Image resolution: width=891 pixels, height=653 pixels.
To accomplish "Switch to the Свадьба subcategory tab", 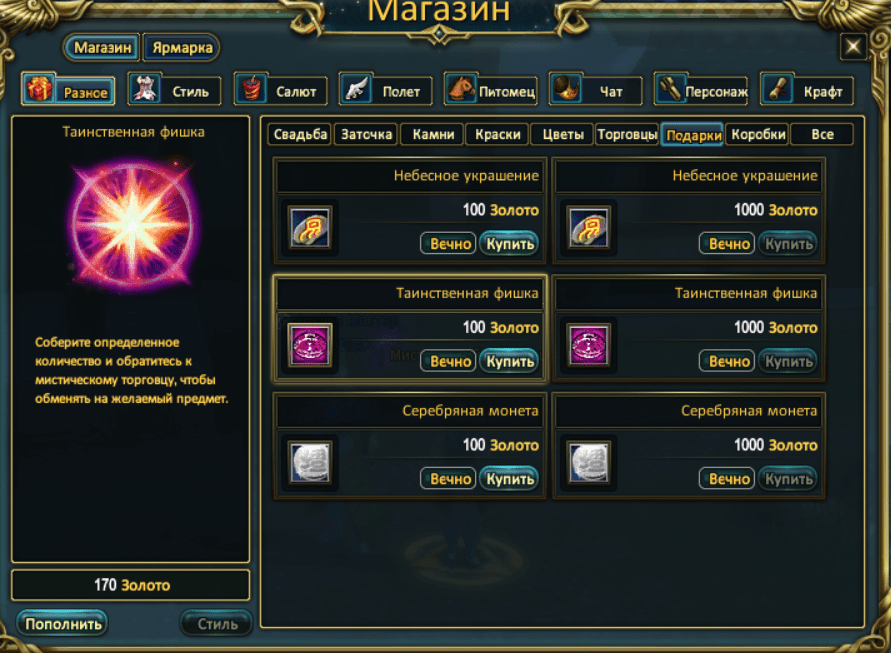I will click(x=300, y=135).
